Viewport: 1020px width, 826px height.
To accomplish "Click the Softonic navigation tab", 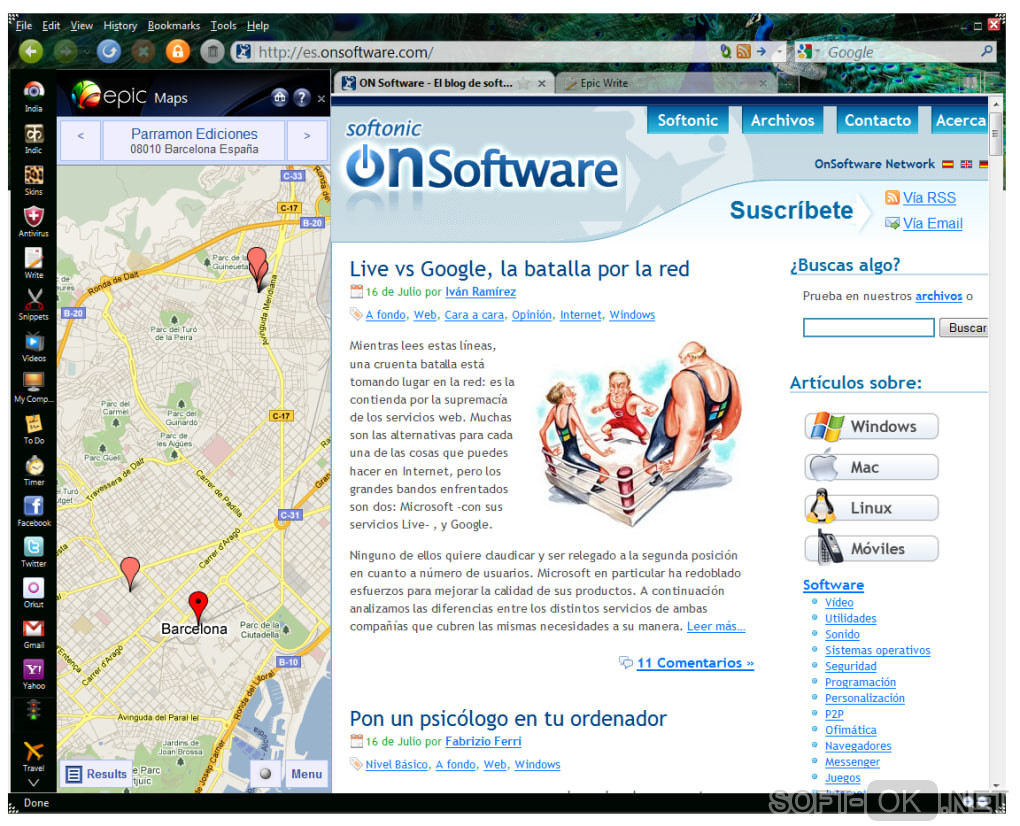I will click(688, 120).
